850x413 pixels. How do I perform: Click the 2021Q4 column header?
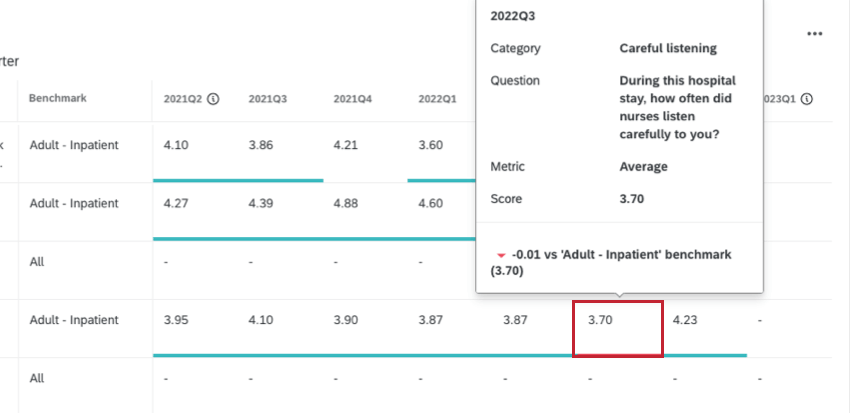(353, 100)
